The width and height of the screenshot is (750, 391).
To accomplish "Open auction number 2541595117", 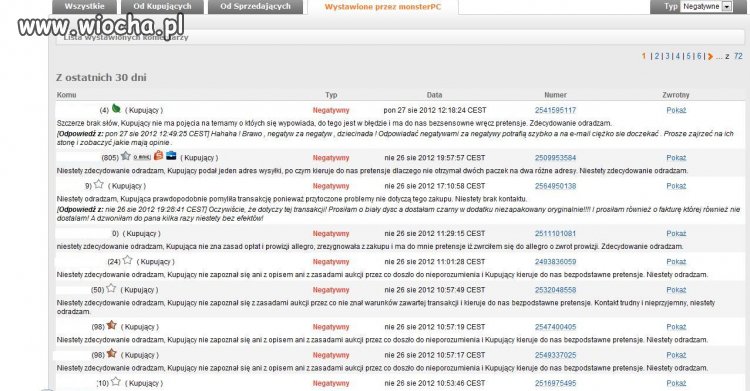I will point(555,111).
